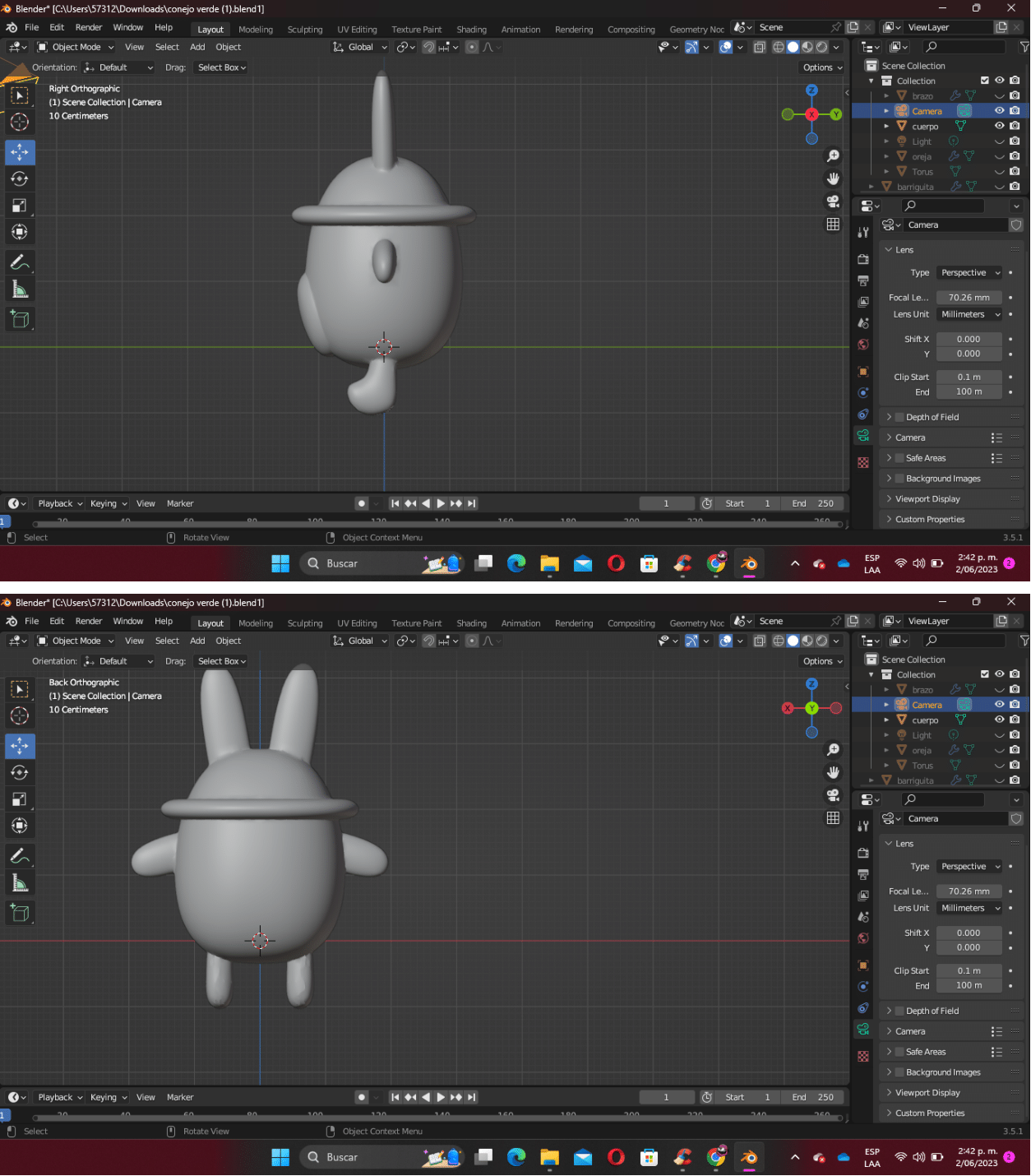The height and width of the screenshot is (1176, 1031).
Task: Select the Rotate tool in the upper Blender window
Action: pos(20,179)
